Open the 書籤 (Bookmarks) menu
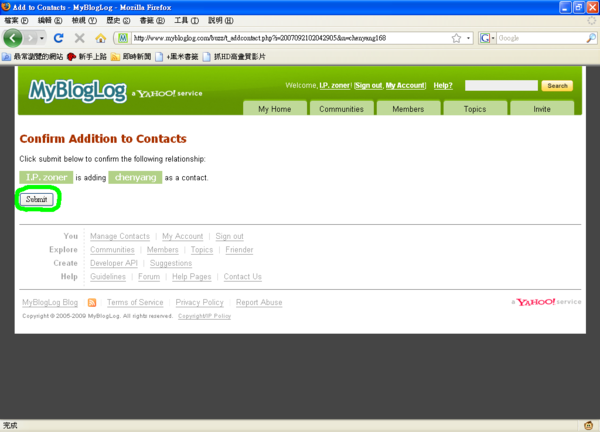This screenshot has width=600, height=432. [x=152, y=20]
